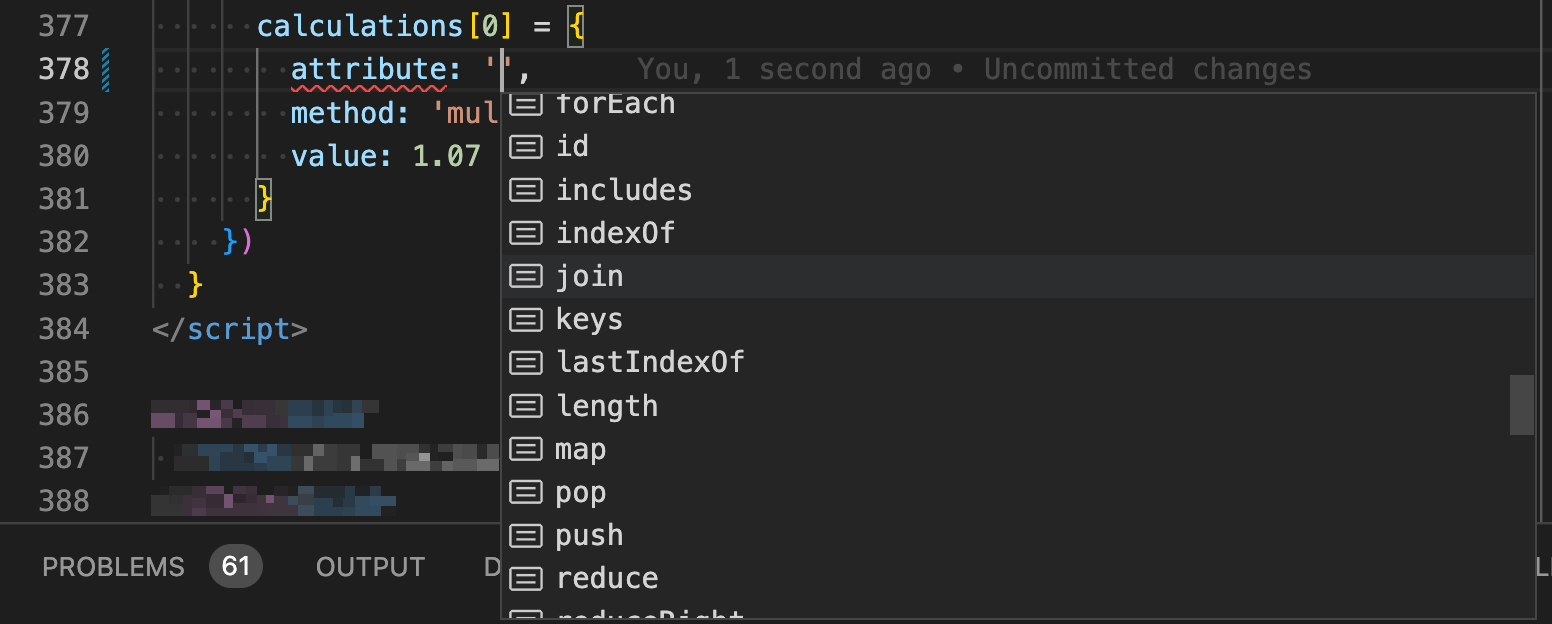
Task: Switch to the OUTPUT panel tab
Action: pyautogui.click(x=370, y=567)
